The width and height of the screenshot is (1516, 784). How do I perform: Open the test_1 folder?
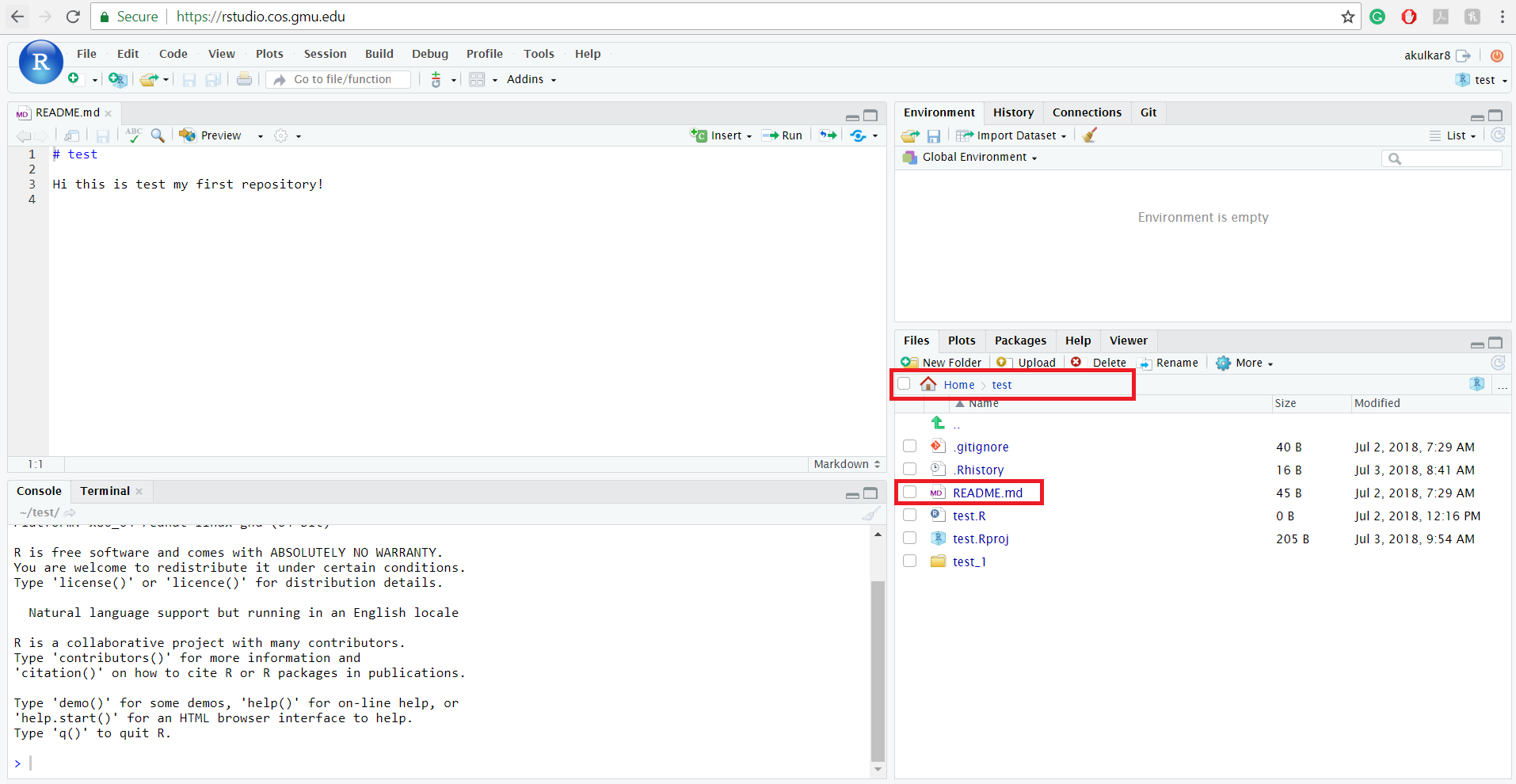pos(969,561)
